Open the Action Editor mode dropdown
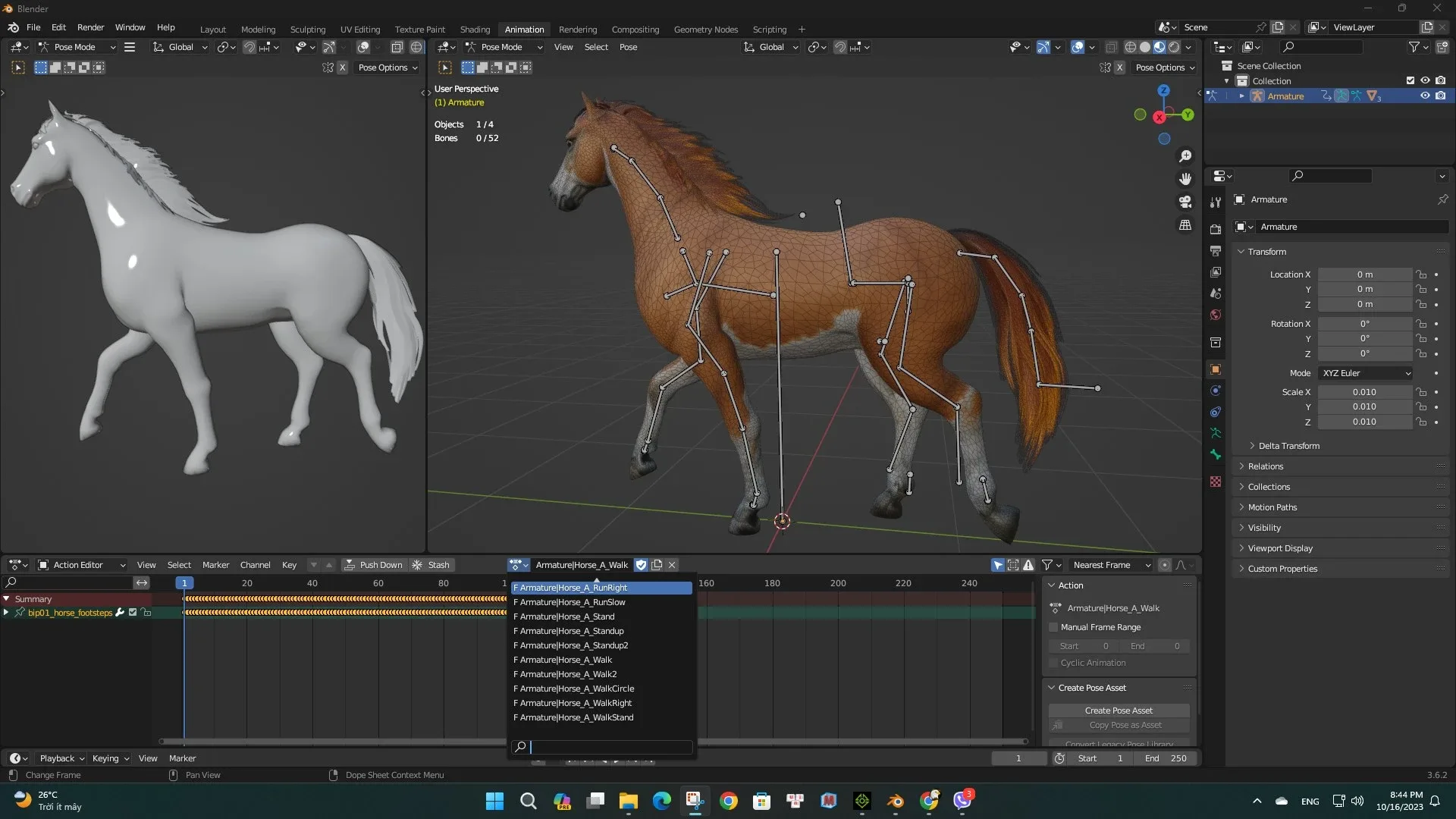 81,565
